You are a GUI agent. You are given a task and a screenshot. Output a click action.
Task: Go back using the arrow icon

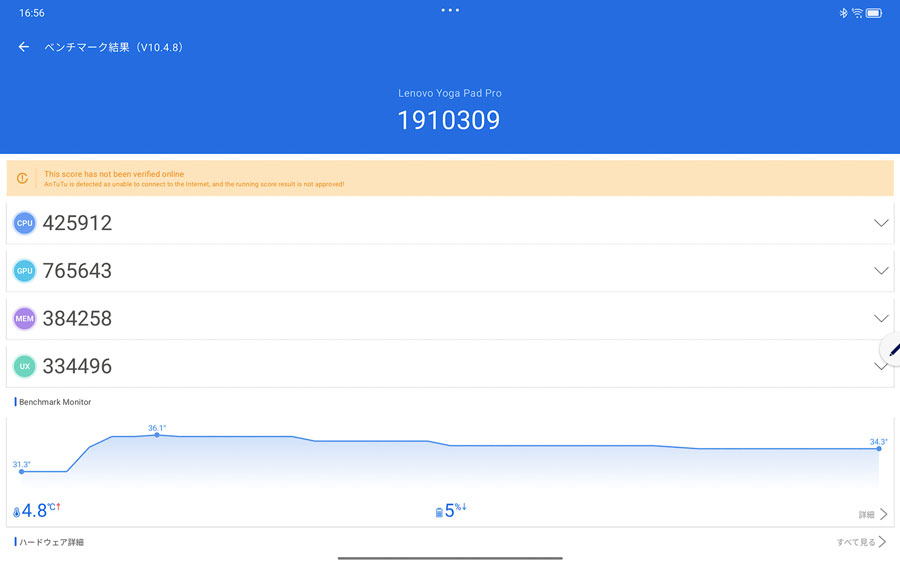24,47
